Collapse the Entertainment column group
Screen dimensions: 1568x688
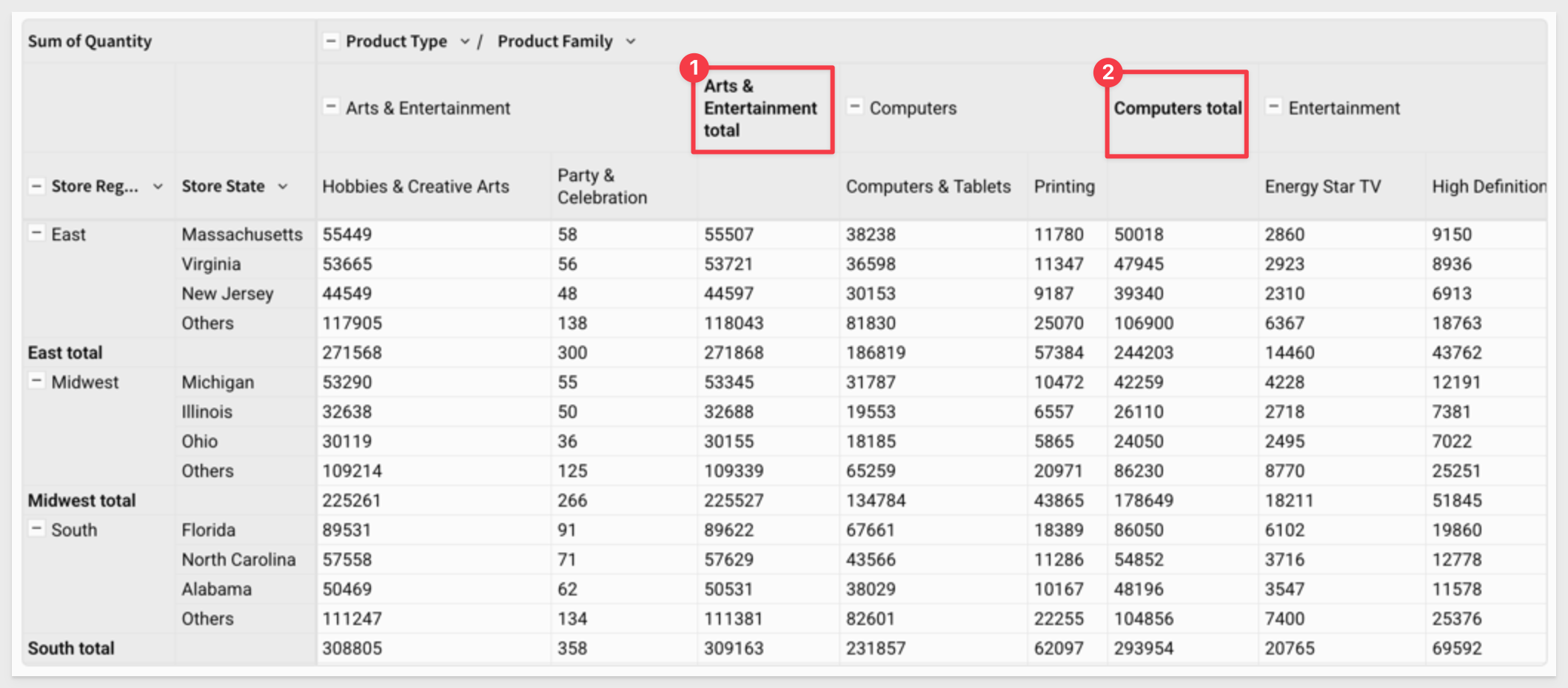tap(1273, 107)
